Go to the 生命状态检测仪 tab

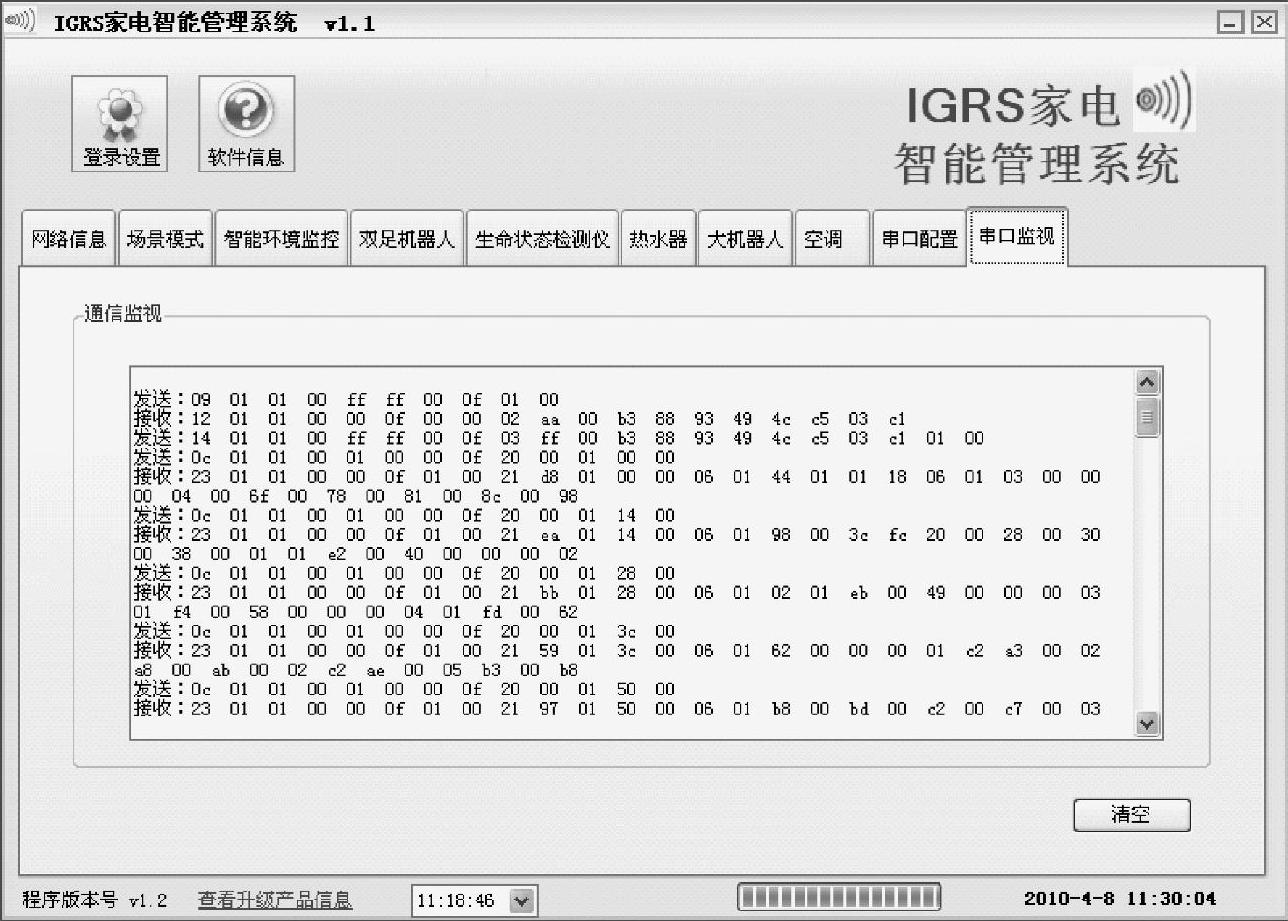point(542,240)
